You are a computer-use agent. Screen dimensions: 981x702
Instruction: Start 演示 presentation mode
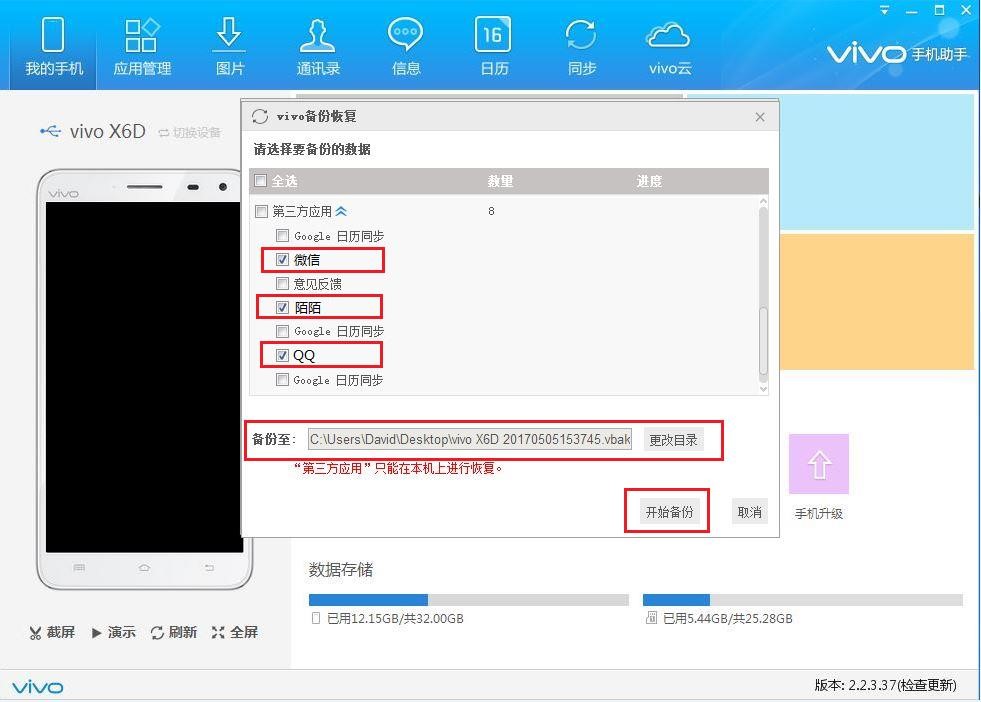pos(113,633)
